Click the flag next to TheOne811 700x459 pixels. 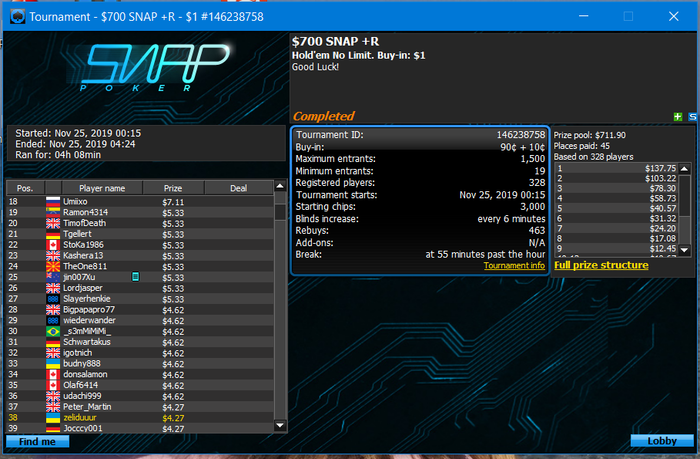(53, 267)
